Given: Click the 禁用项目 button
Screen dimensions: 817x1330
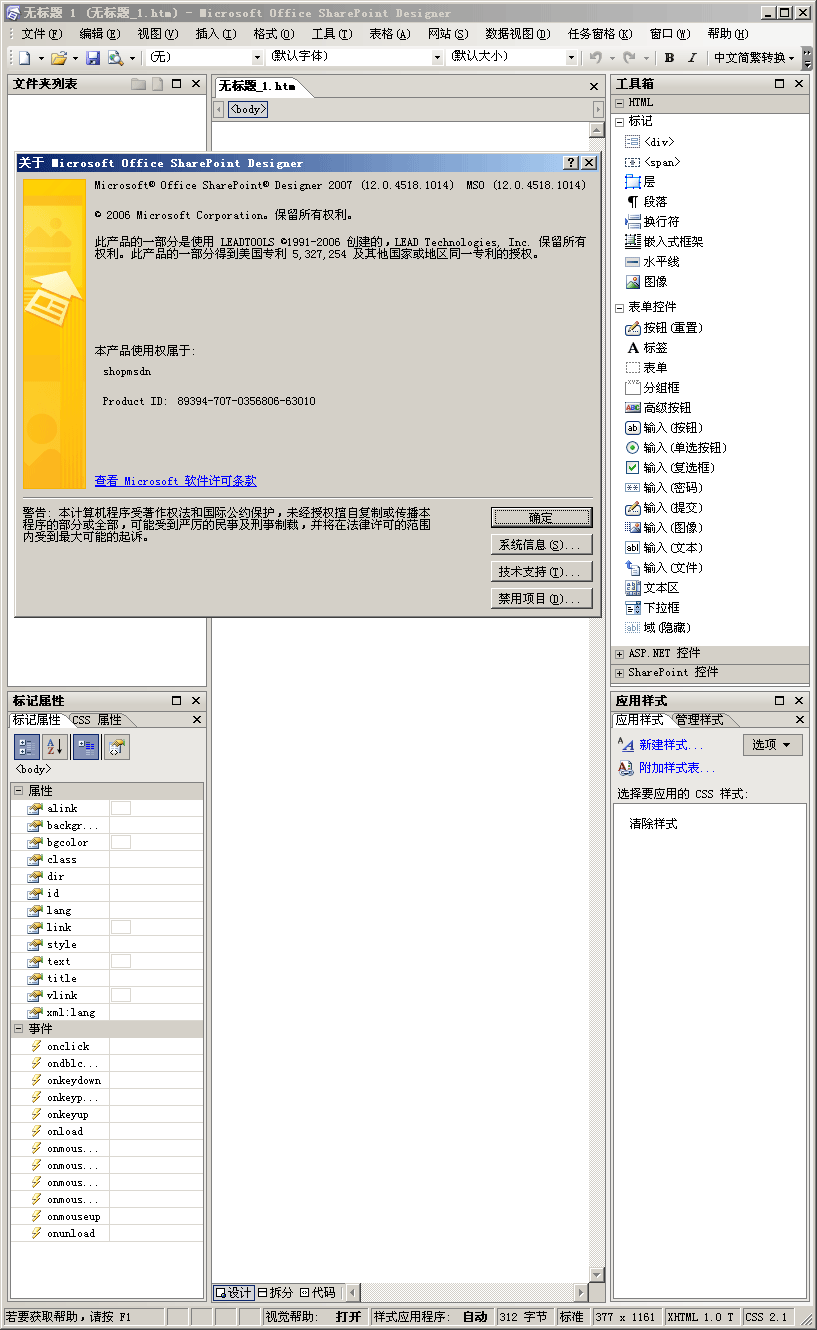Looking at the screenshot, I should [x=541, y=599].
